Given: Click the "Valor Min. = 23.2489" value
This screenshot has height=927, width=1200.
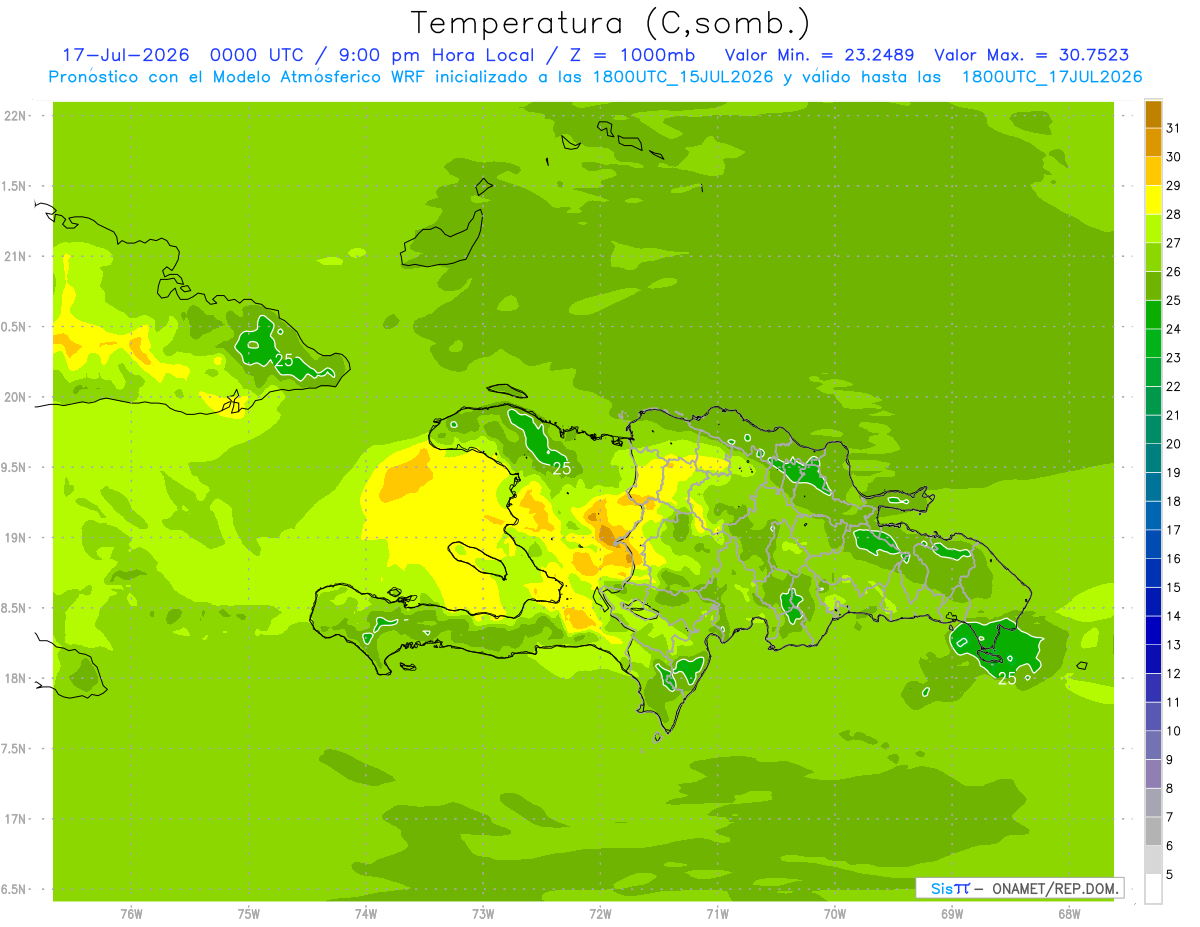Looking at the screenshot, I should [x=820, y=55].
